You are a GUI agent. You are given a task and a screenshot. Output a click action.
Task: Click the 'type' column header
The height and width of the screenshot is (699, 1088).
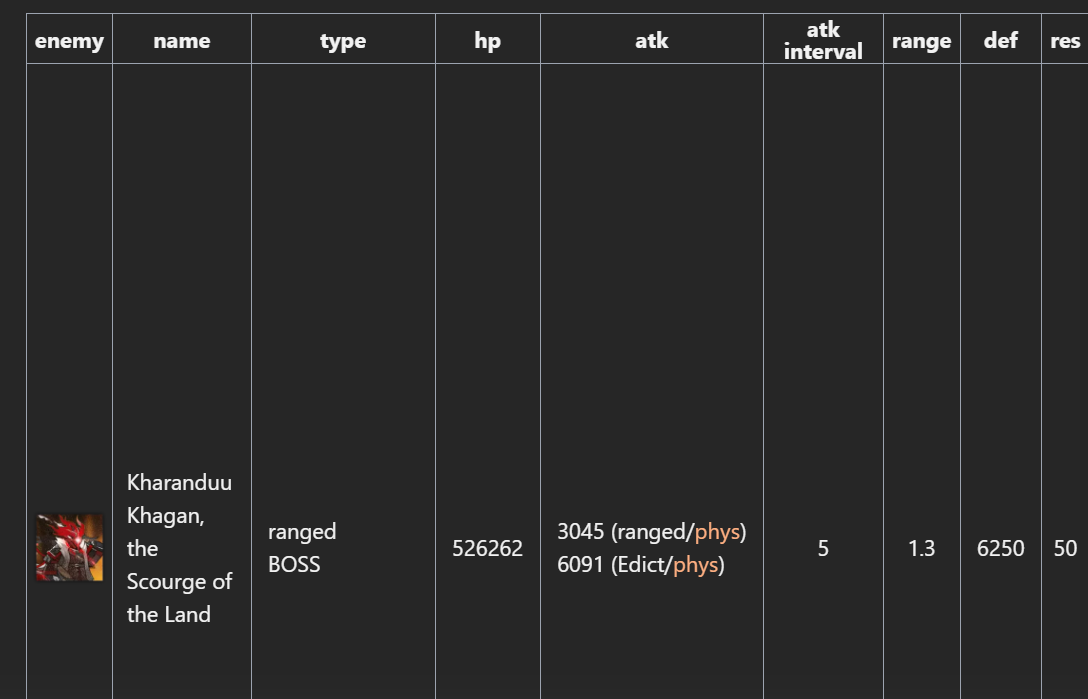(343, 41)
